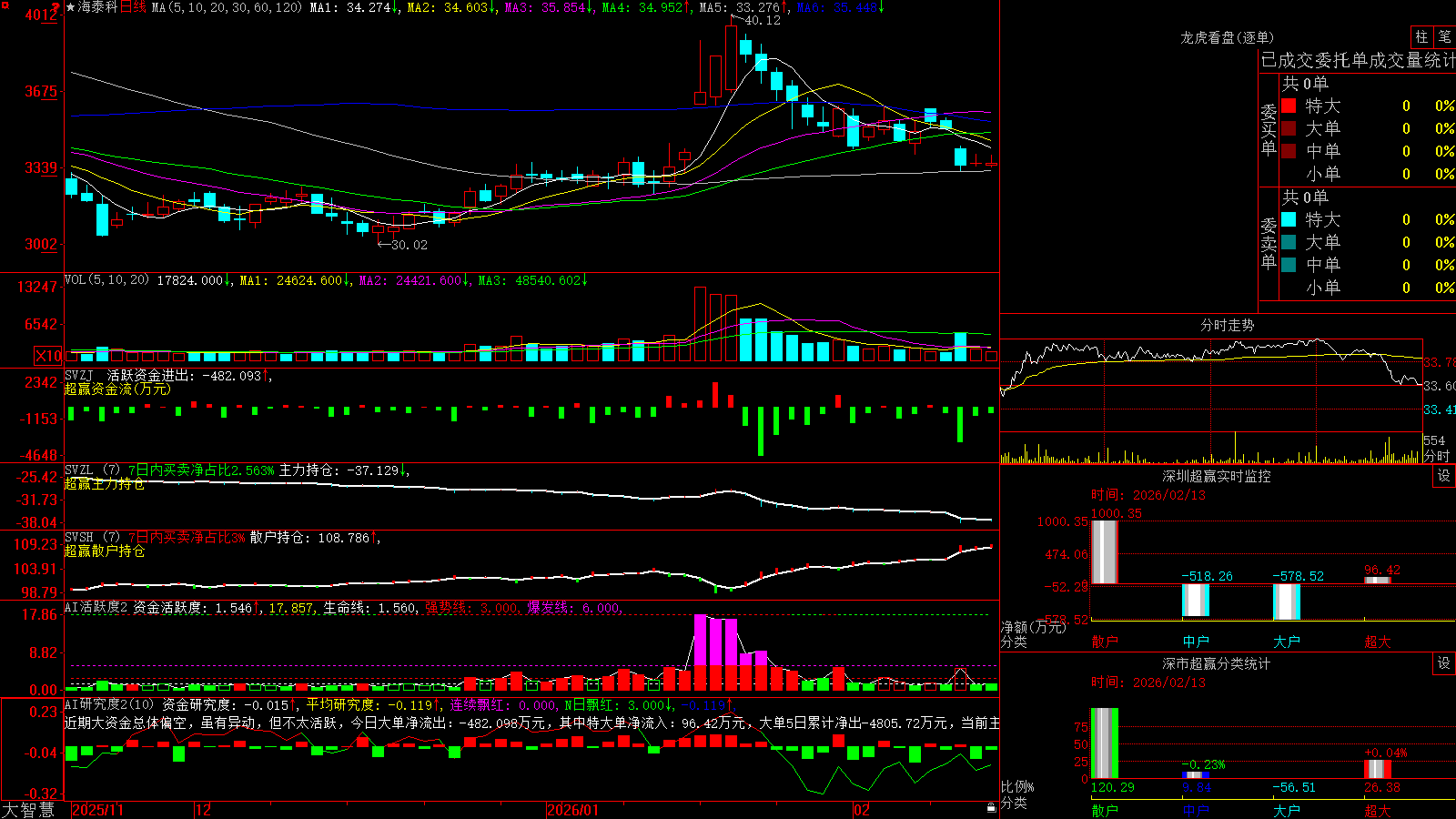Click the 深市超赢分类统计 panel title
Viewport: 1456px width, 819px height.
pos(1217,663)
